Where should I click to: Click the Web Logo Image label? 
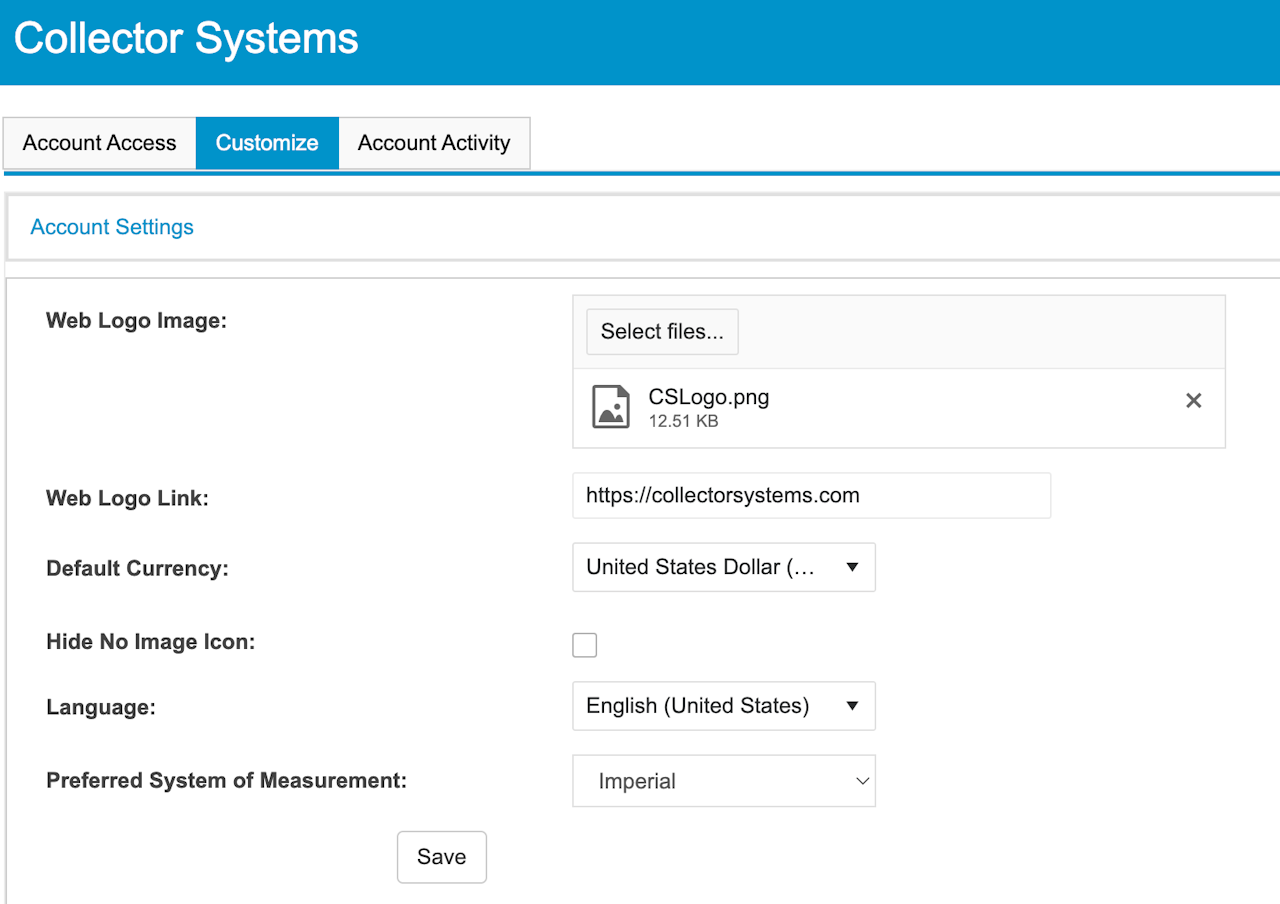coord(137,321)
